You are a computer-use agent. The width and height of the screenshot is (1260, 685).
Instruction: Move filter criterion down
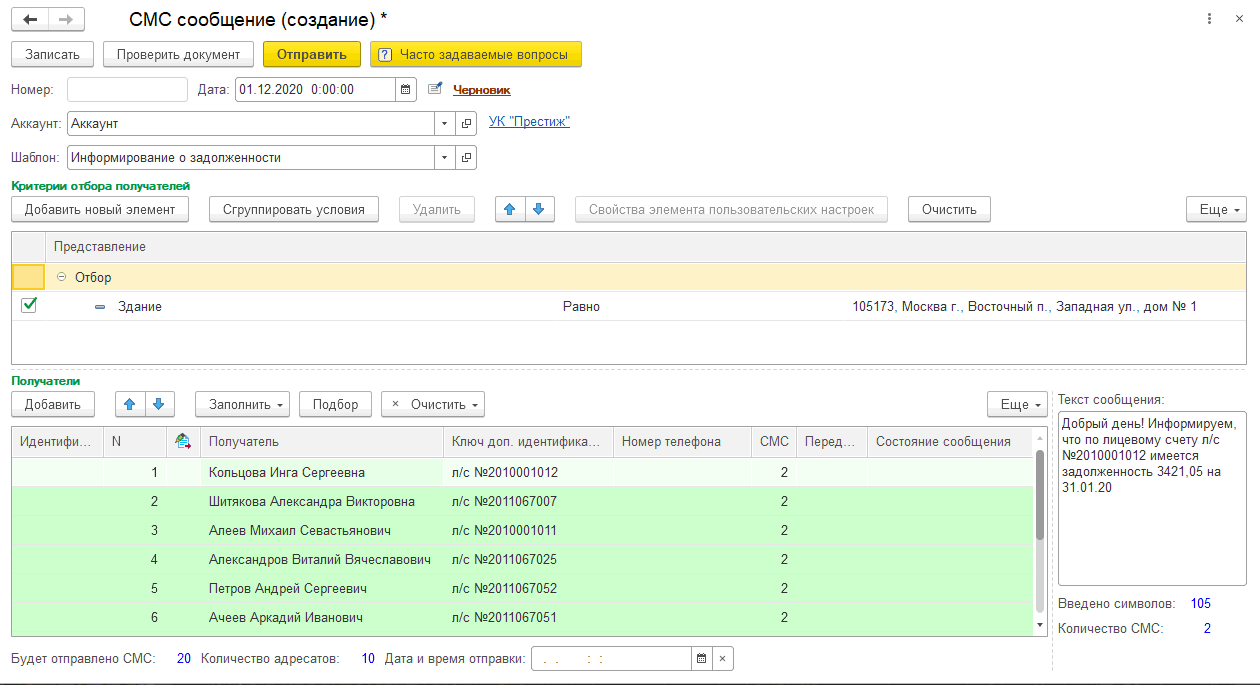(539, 209)
